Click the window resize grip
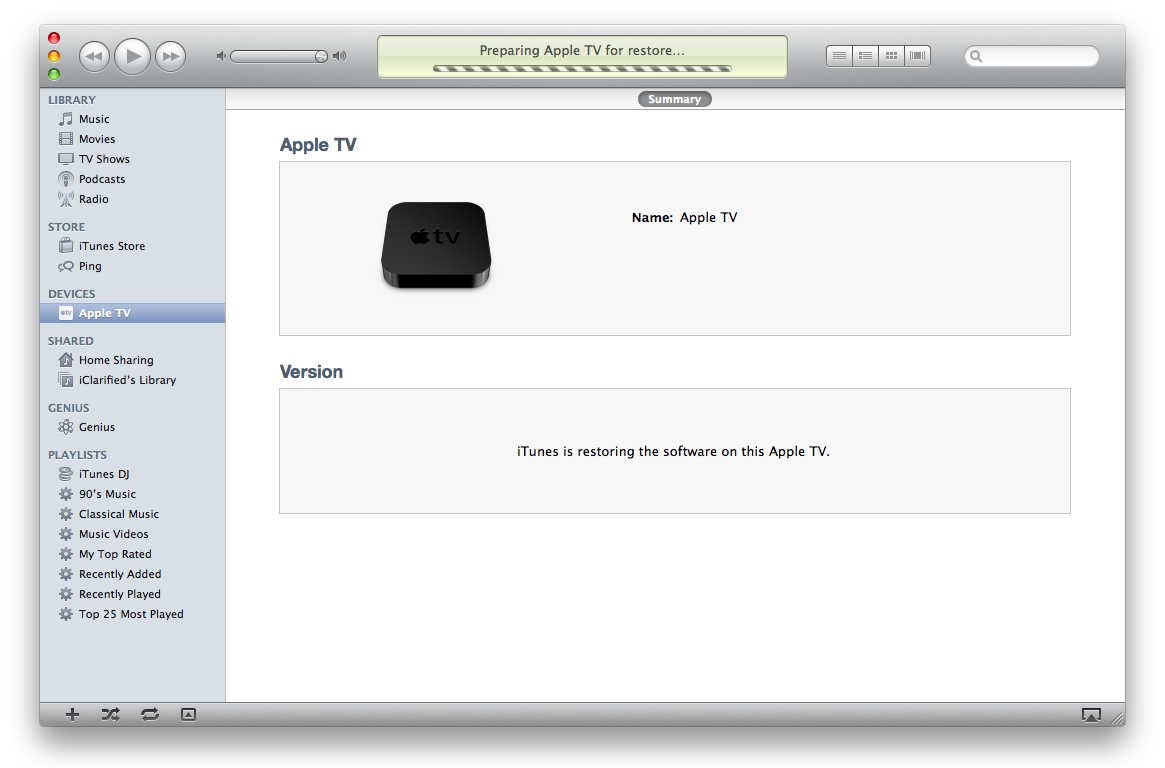1165x768 pixels. 1117,717
